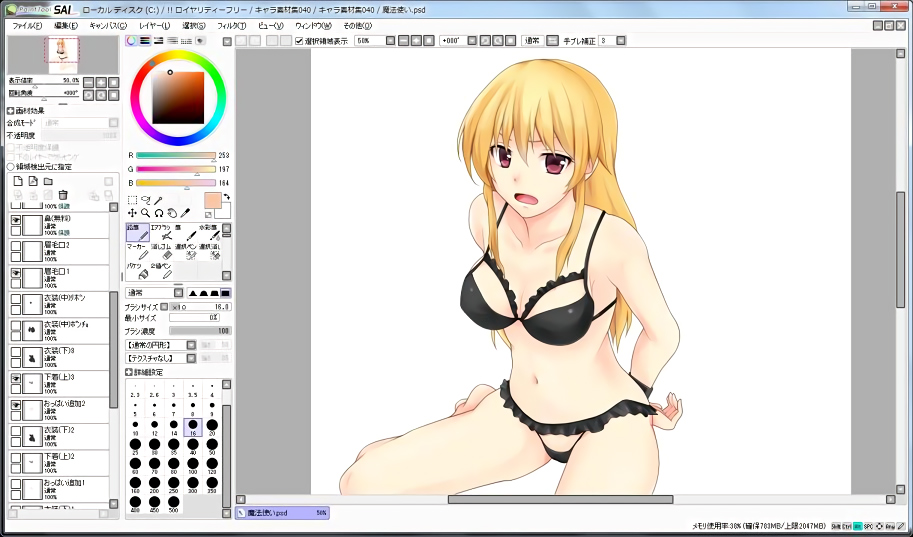913x537 pixels.
Task: Open the レイヤー(L) menu
Action: 154,25
